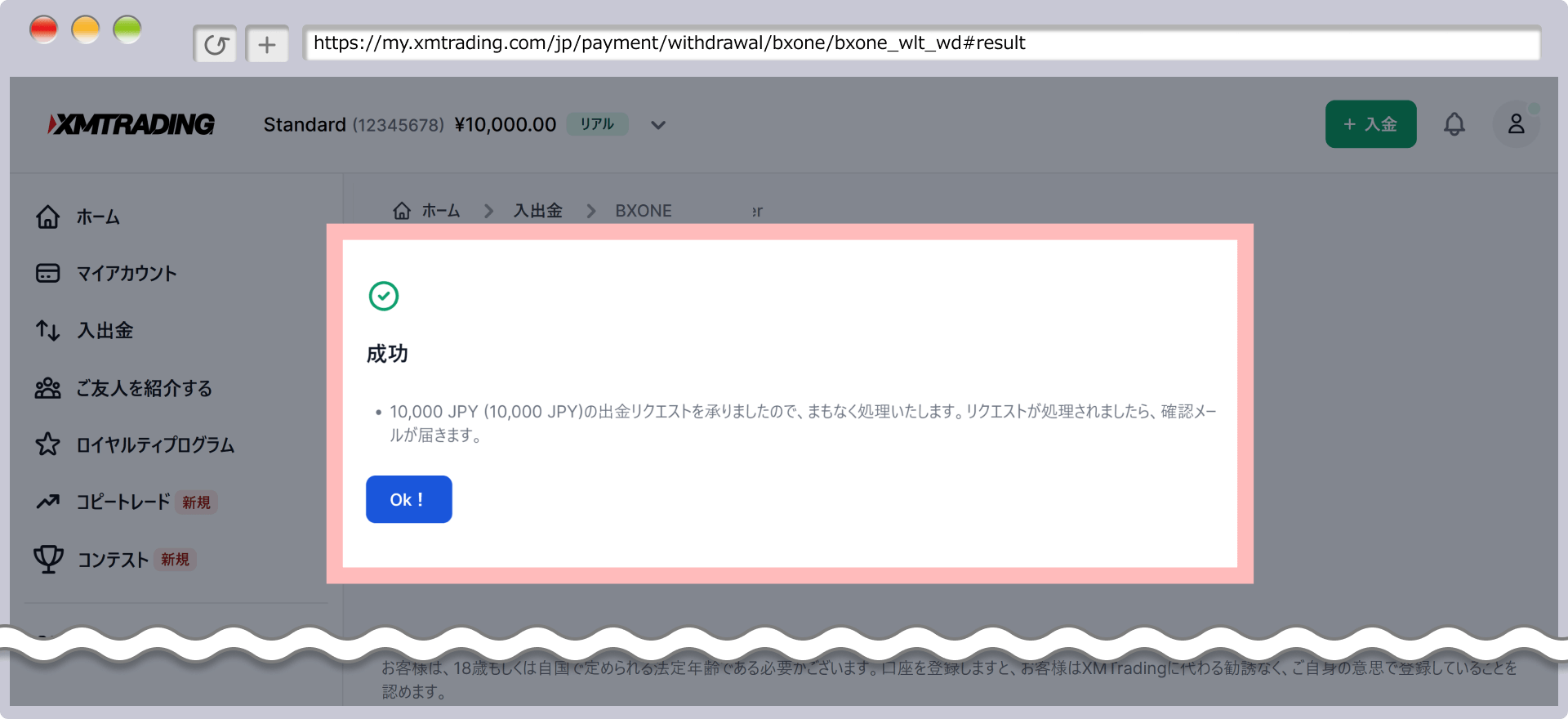Screen dimensions: 1568x719
Task: Click the XMTrading logo
Action: coord(131,124)
